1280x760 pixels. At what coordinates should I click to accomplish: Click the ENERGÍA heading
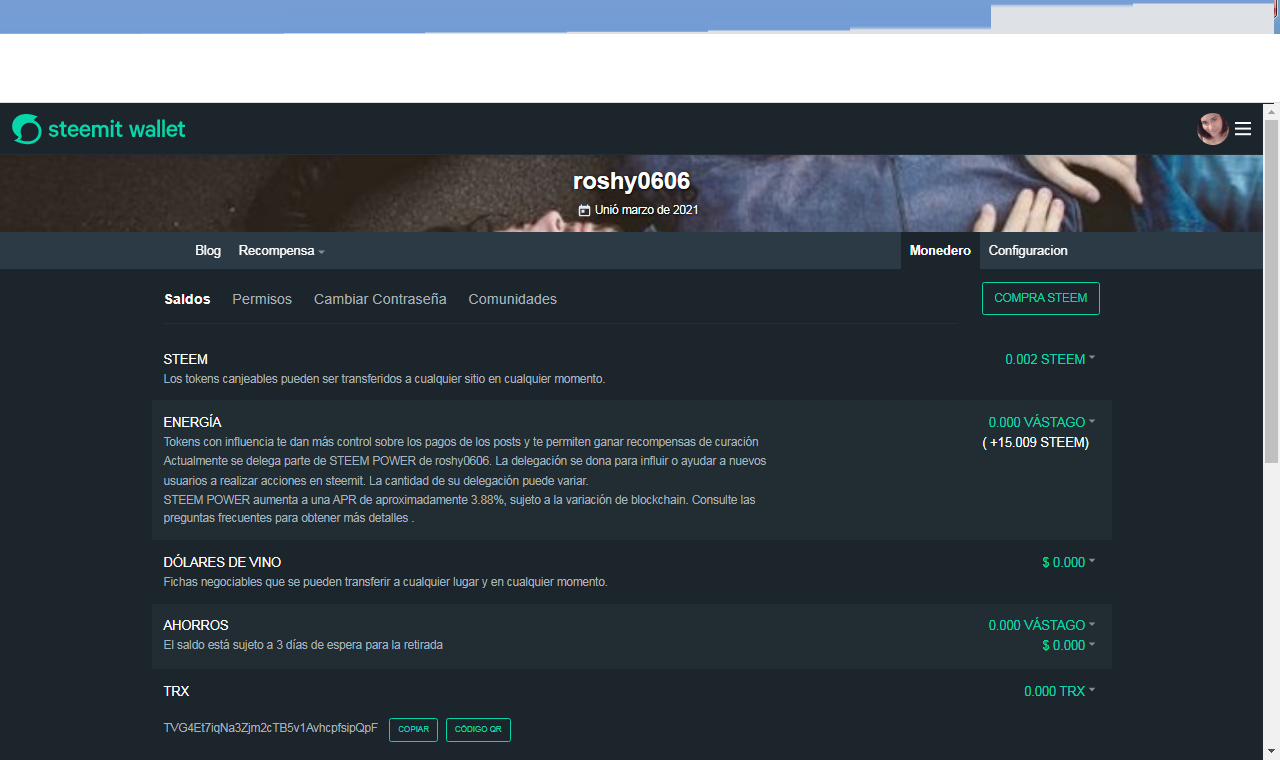(x=192, y=422)
